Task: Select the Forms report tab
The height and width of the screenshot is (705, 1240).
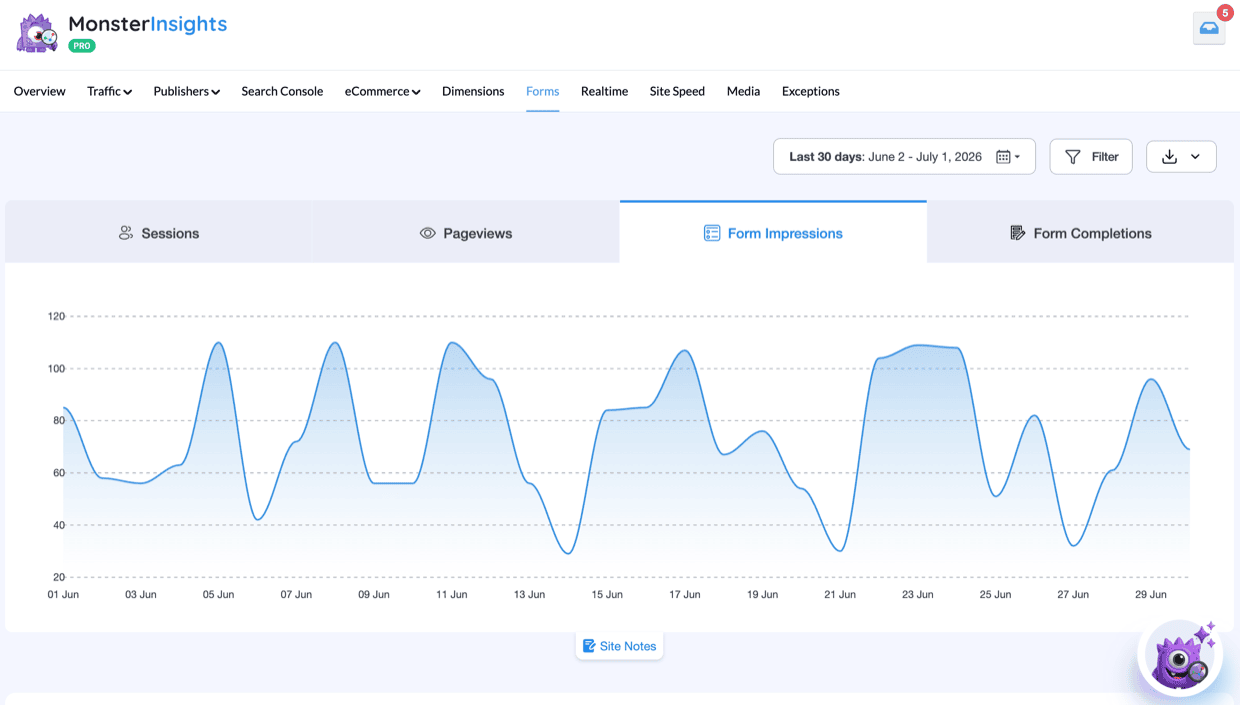Action: pyautogui.click(x=543, y=91)
